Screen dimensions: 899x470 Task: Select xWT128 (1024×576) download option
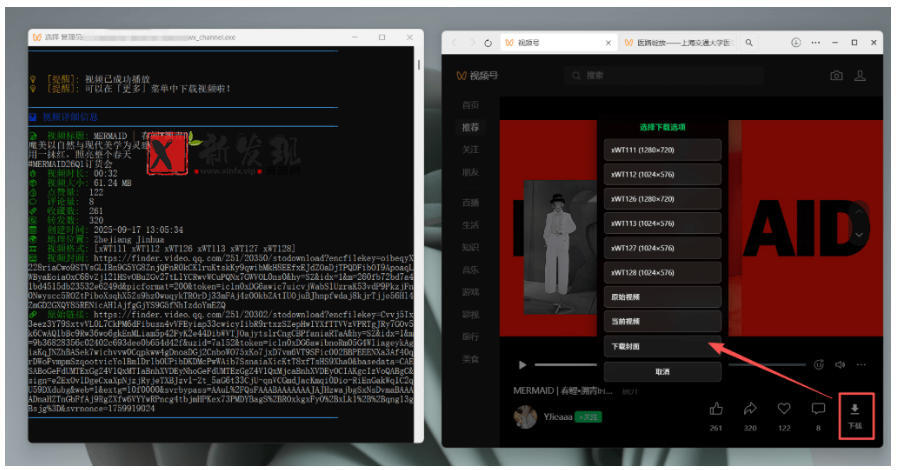[662, 273]
